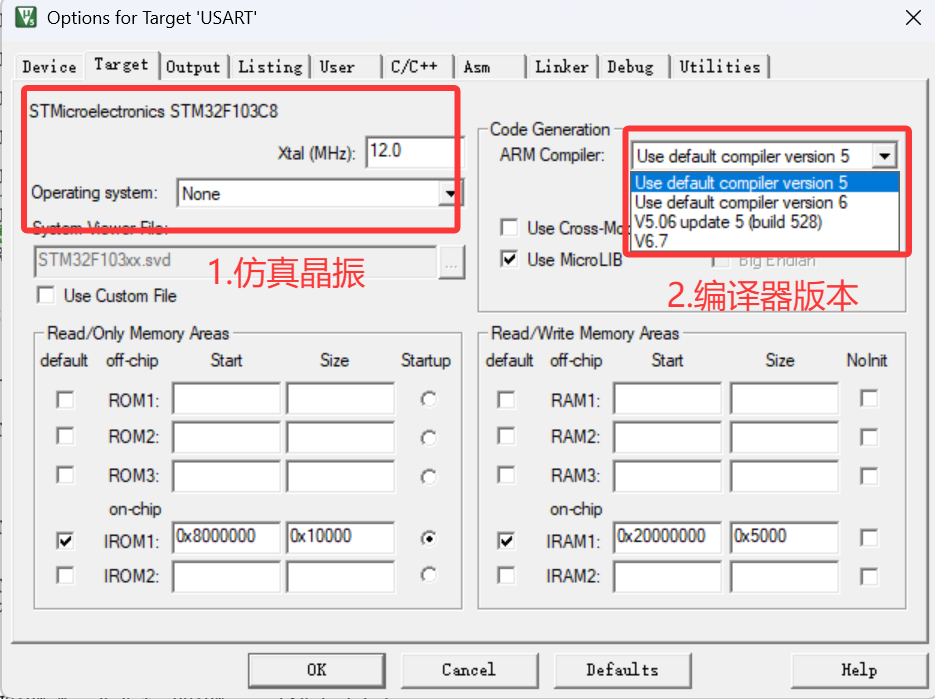Close the Options for Target dialog
The height and width of the screenshot is (699, 935).
pyautogui.click(x=913, y=17)
